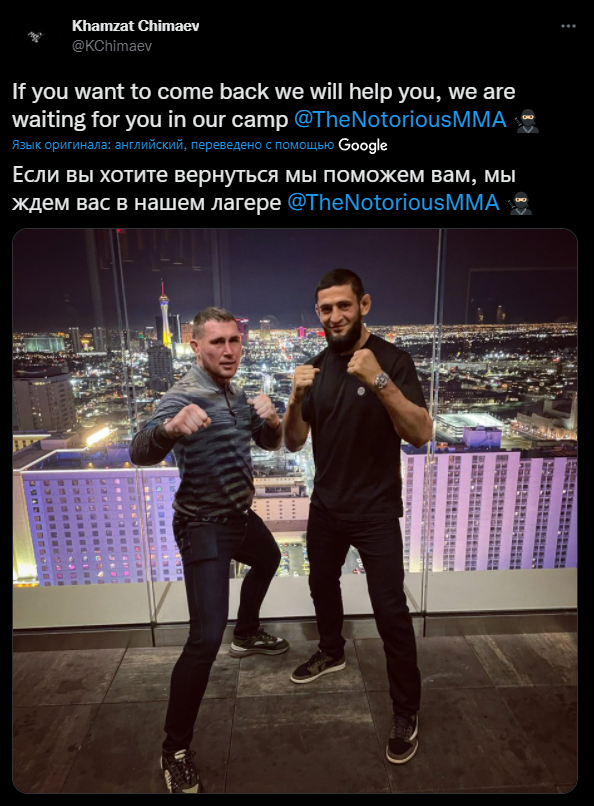Click the ninja emoji after the English text
The height and width of the screenshot is (806, 594).
click(x=527, y=120)
